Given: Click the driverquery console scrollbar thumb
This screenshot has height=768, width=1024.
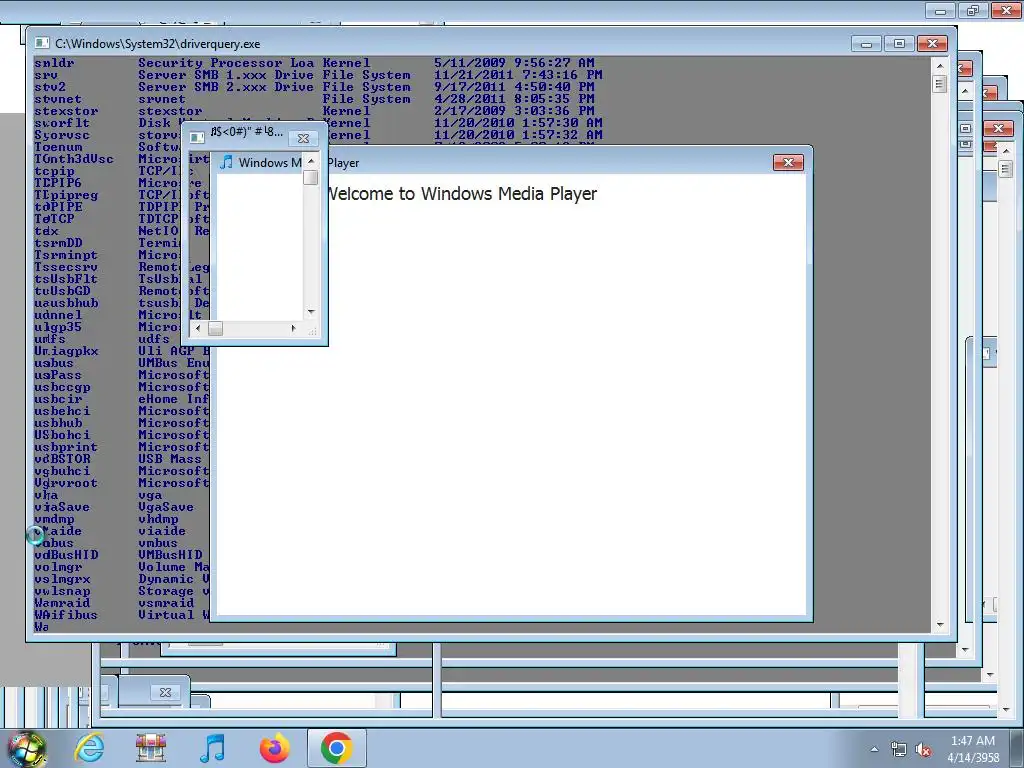Looking at the screenshot, I should coord(940,84).
